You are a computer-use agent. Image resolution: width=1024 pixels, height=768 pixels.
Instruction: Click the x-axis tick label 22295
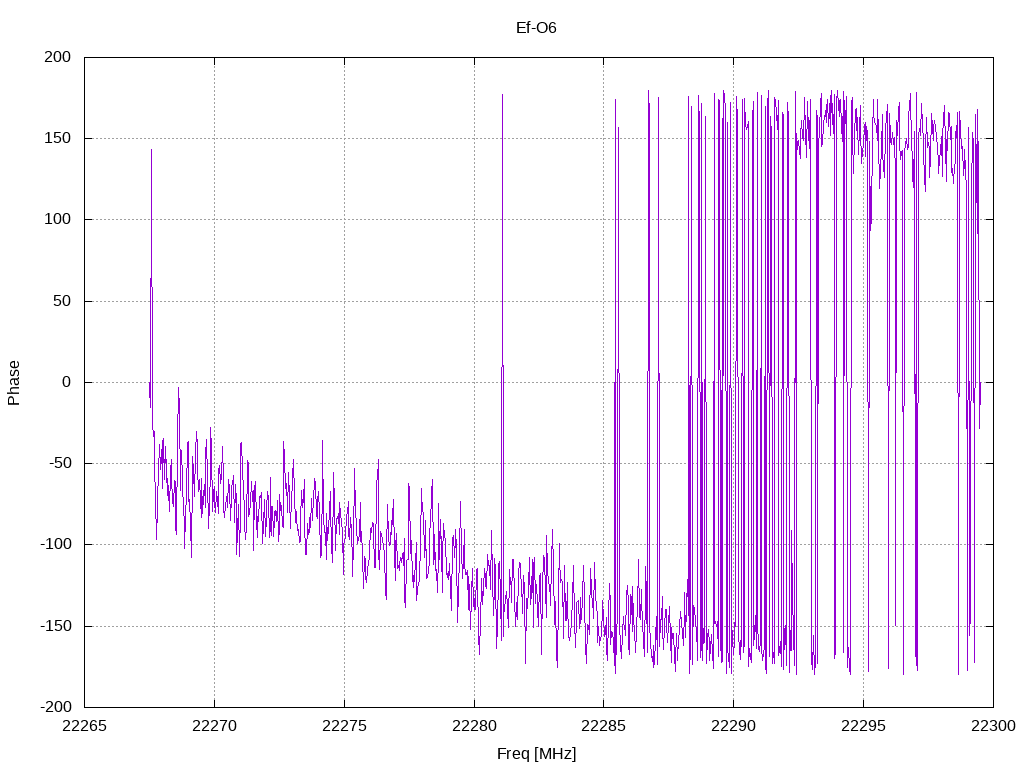(x=863, y=726)
